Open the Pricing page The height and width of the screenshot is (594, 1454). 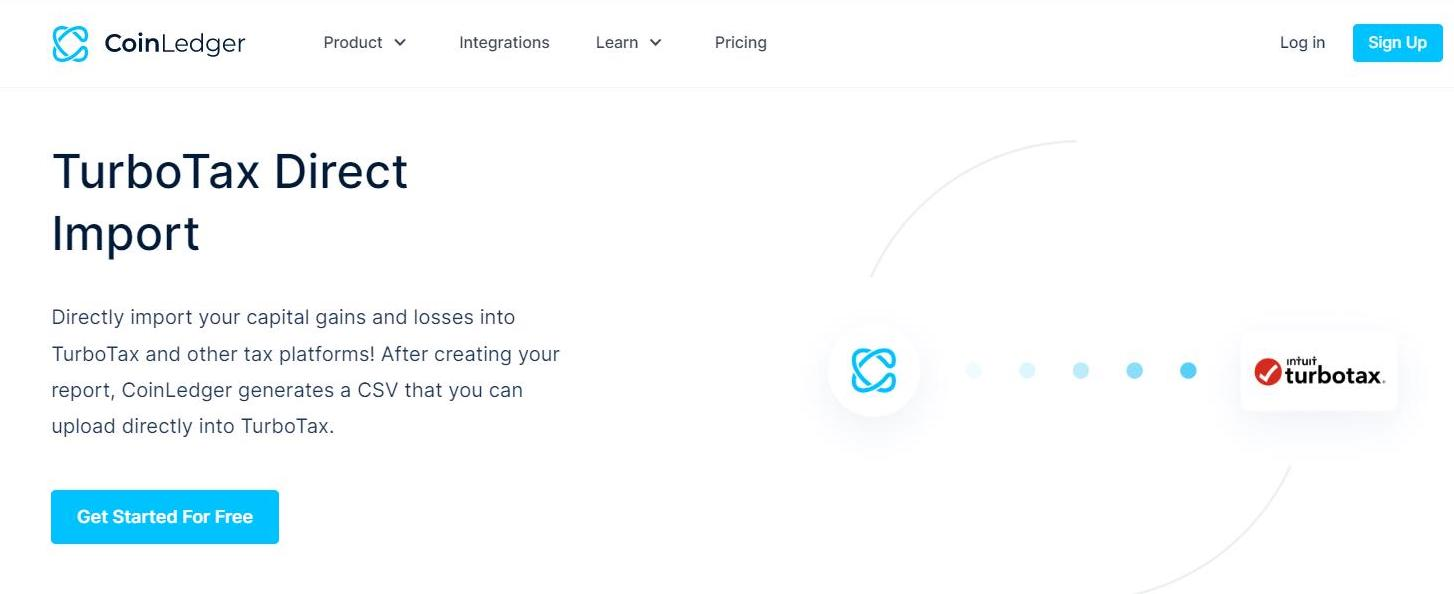(741, 42)
